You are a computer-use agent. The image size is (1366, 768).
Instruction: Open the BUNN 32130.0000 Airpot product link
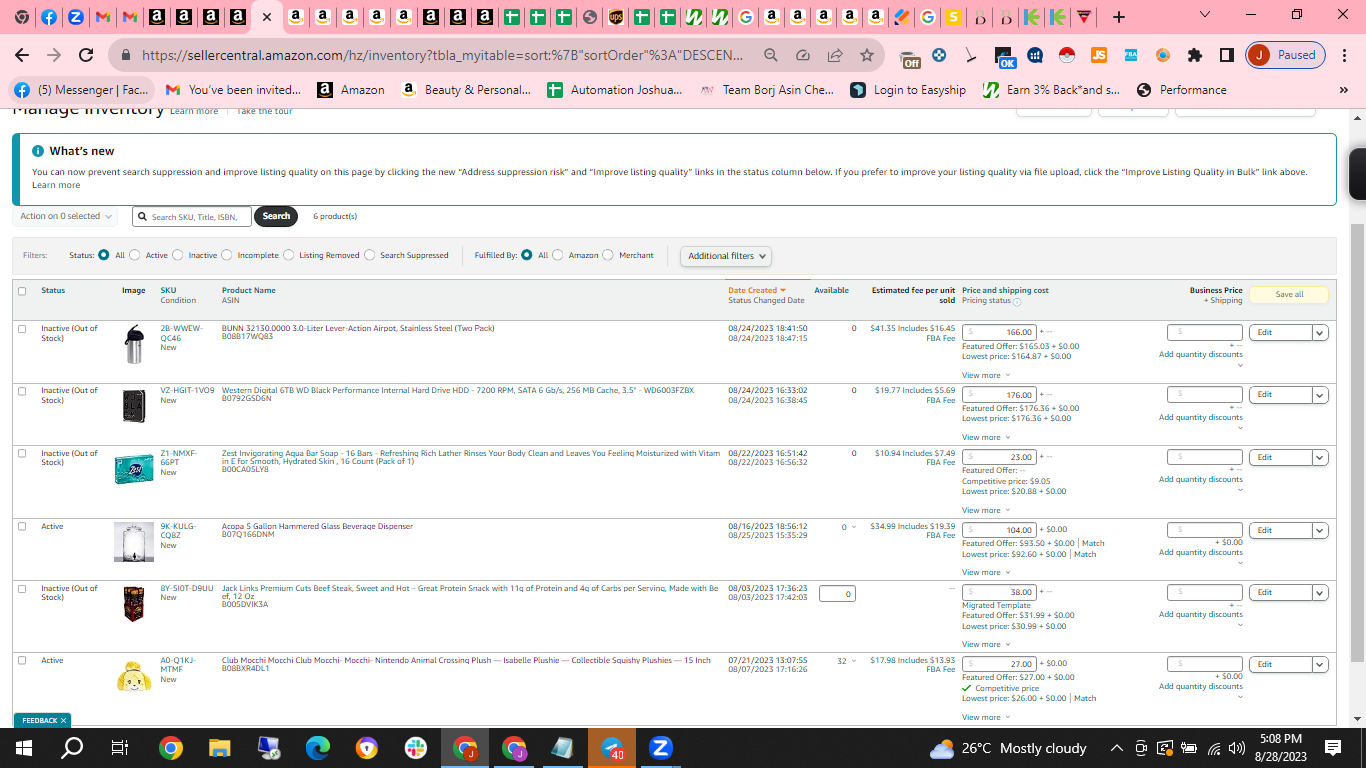(358, 328)
